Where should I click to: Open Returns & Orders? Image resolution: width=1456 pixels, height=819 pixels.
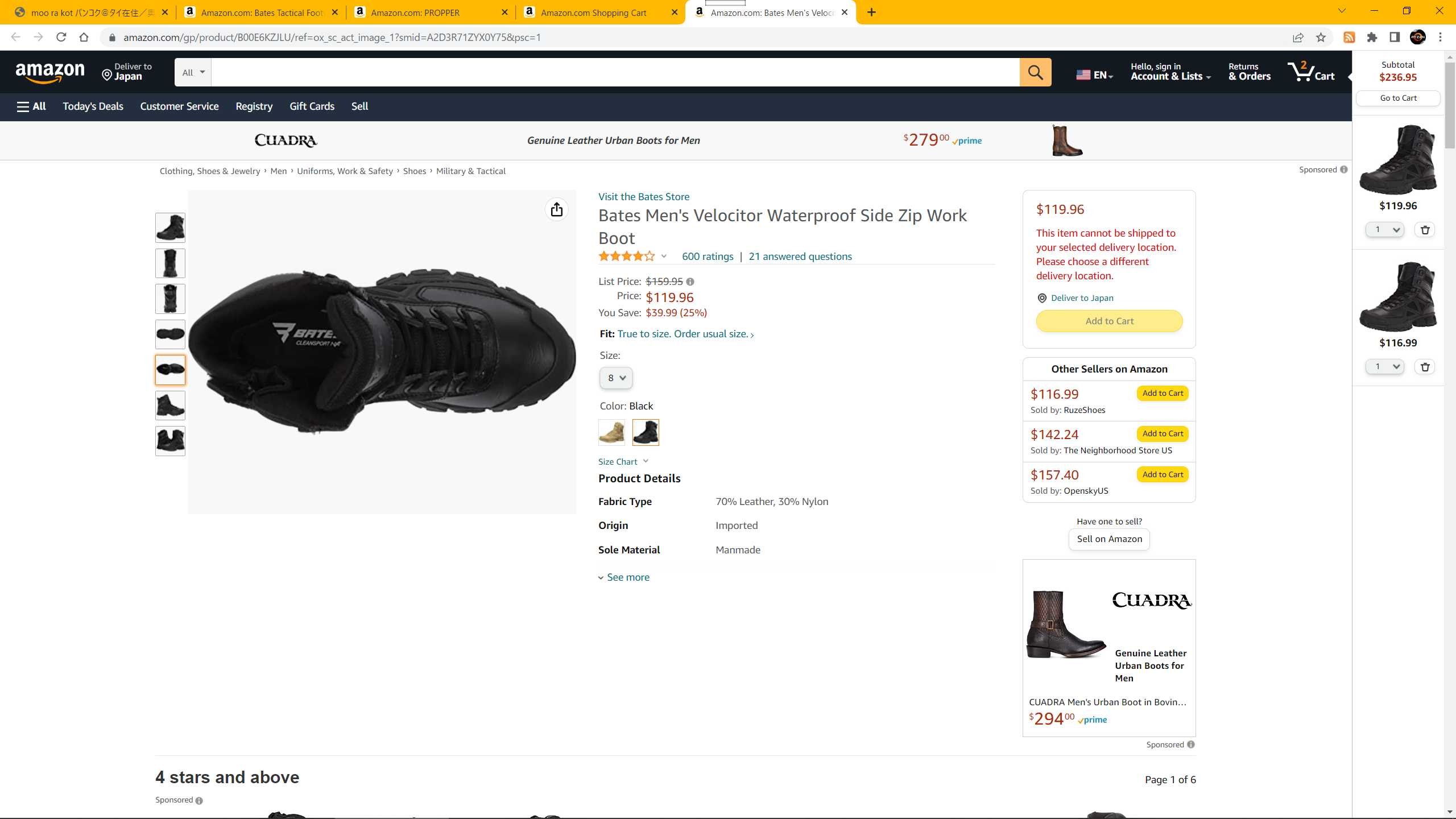coord(1249,72)
